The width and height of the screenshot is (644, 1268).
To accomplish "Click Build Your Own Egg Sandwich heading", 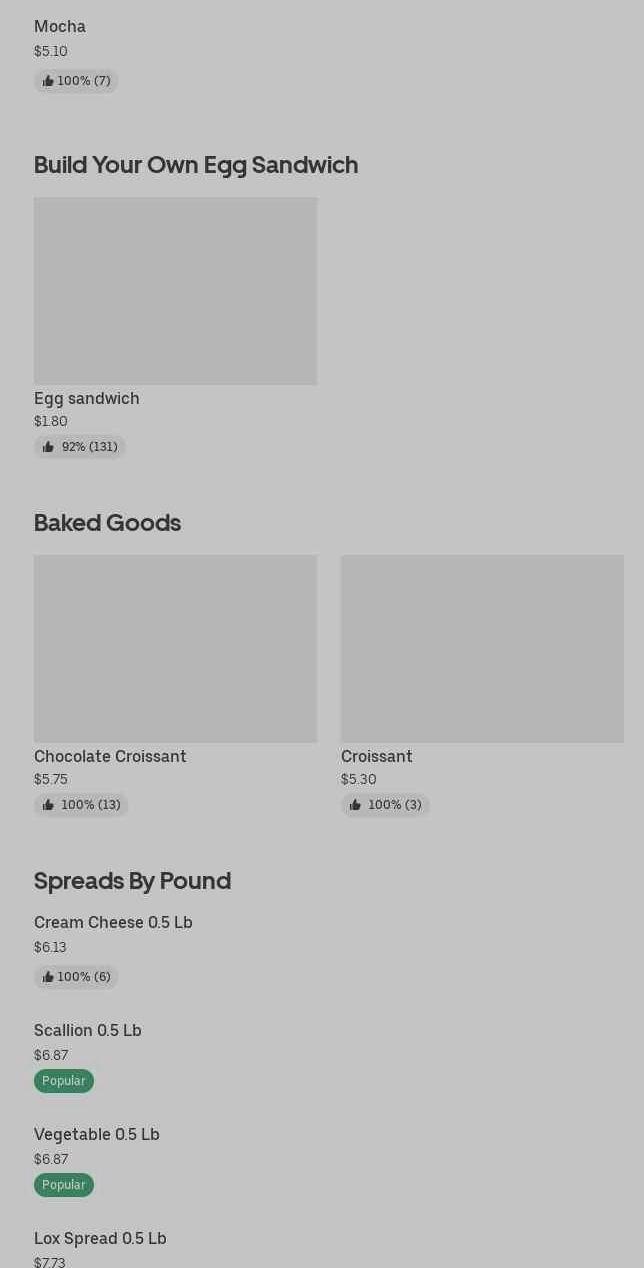I will [196, 165].
